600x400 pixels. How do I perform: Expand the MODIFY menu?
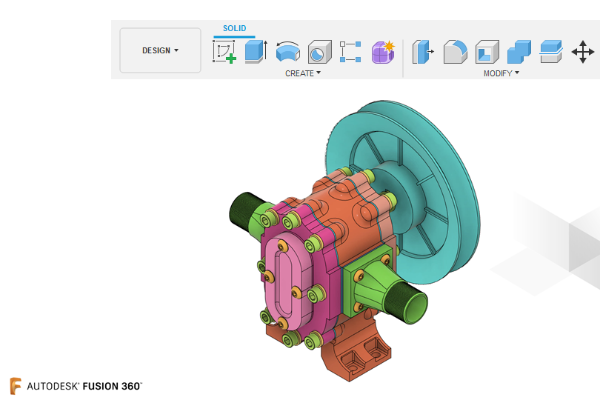point(501,73)
